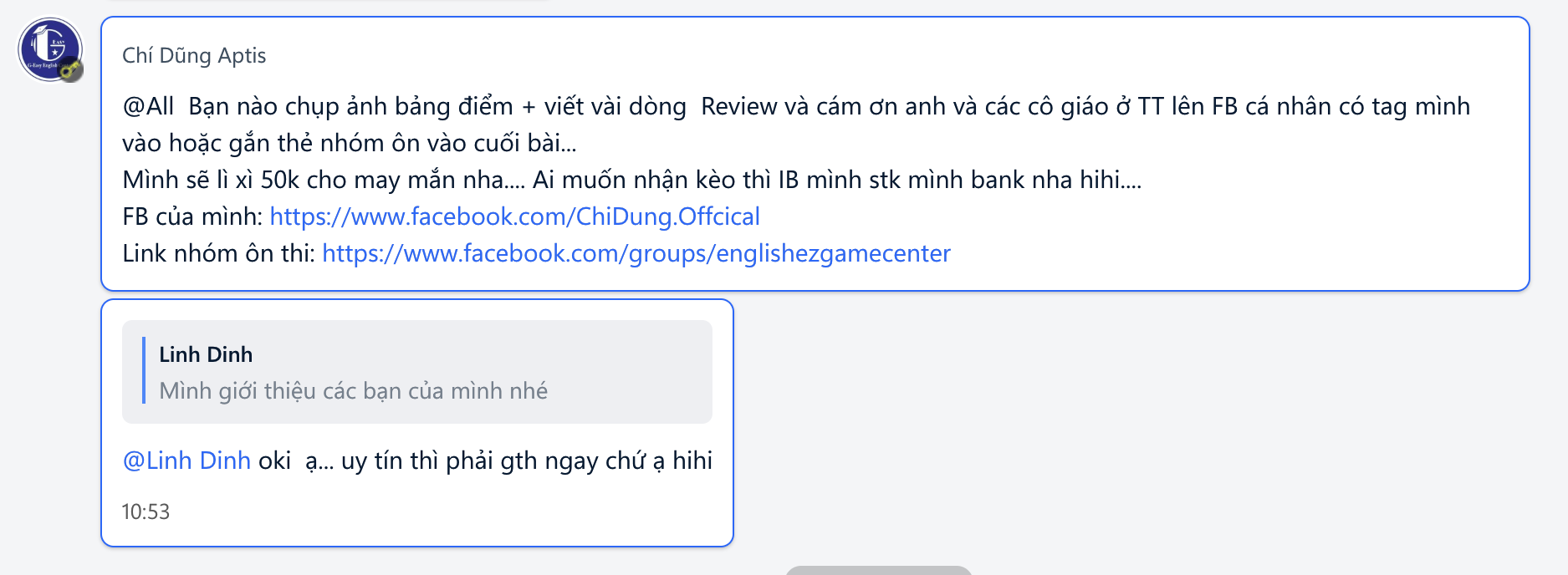The height and width of the screenshot is (575, 1568).
Task: Click sender name Chí Dũng Aptis
Action: point(194,55)
